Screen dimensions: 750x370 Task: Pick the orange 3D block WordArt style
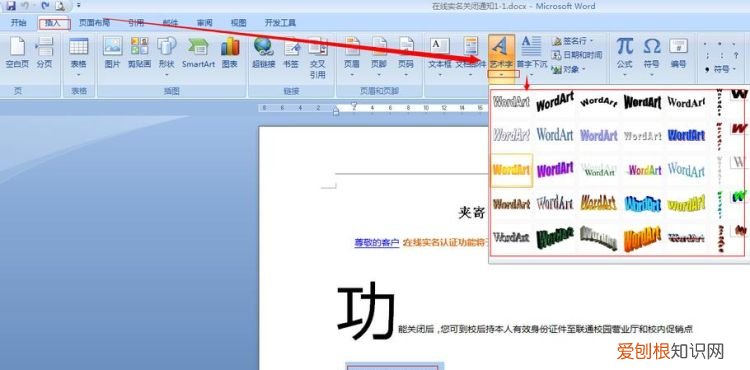tap(642, 239)
